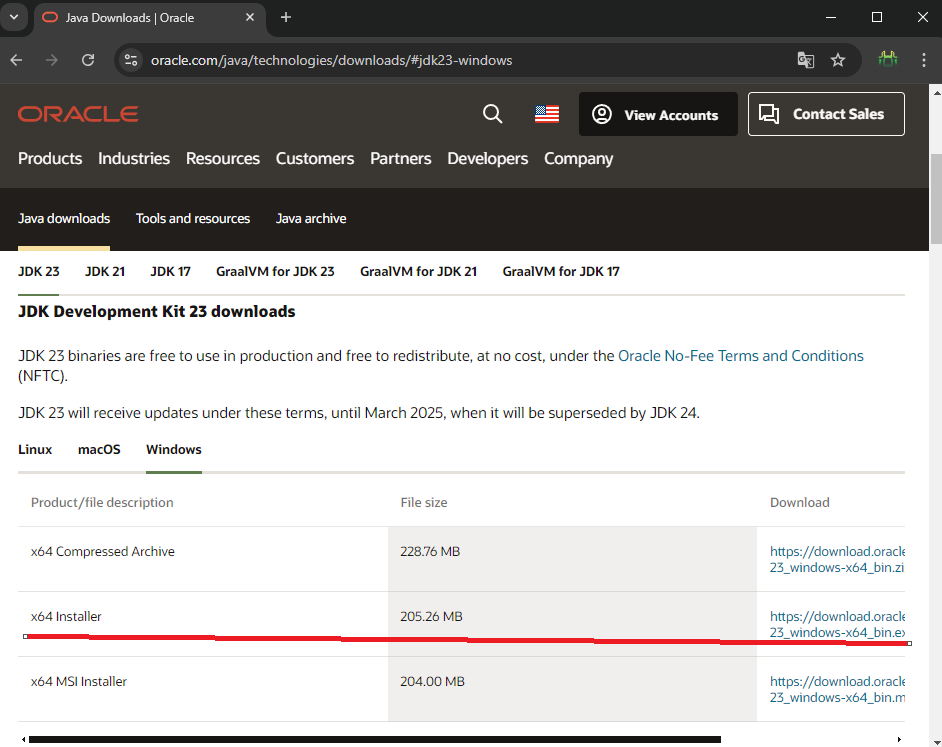Open Products menu
This screenshot has height=747, width=942.
[x=50, y=159]
